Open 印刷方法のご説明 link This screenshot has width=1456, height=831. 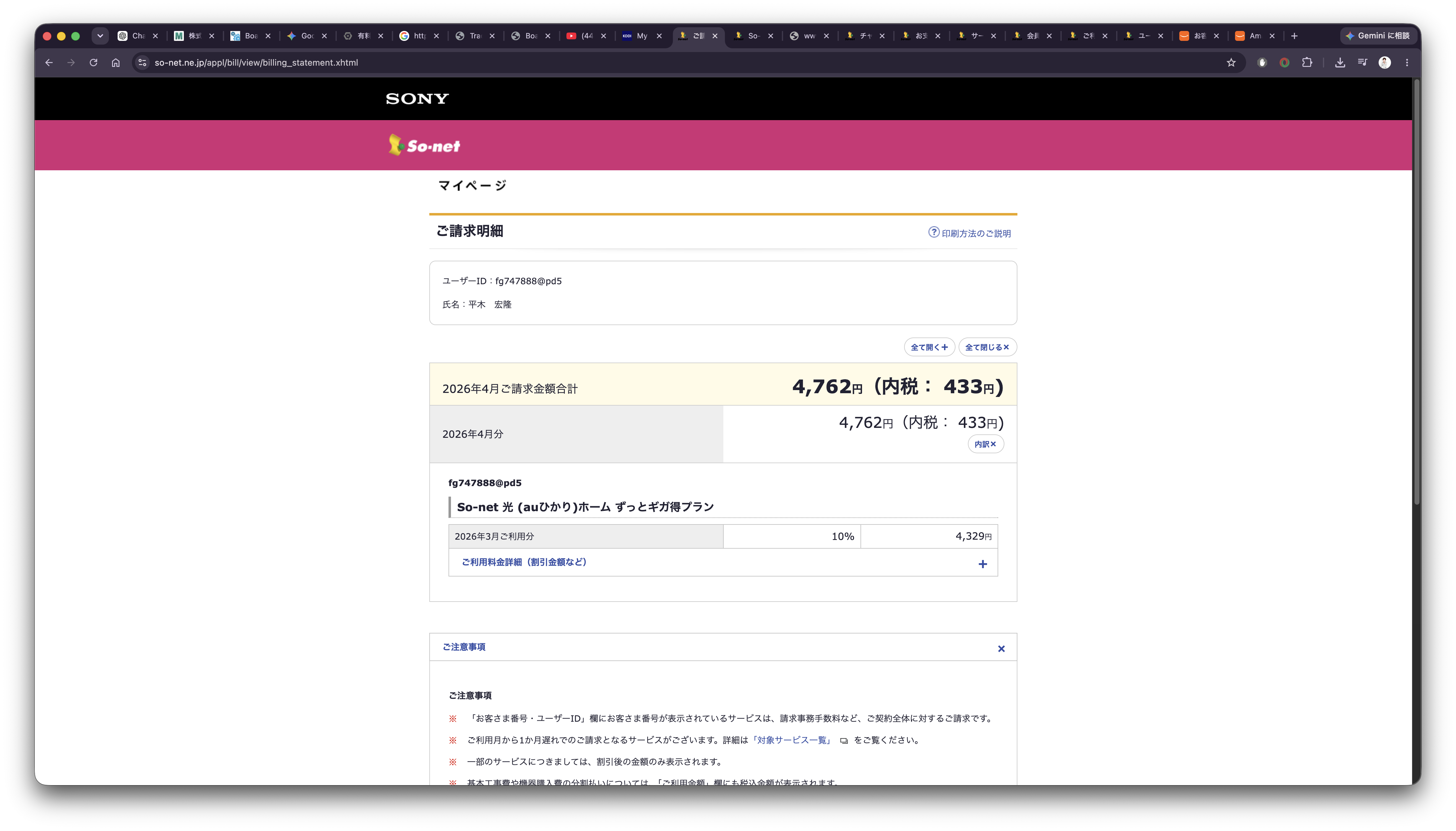click(x=976, y=233)
